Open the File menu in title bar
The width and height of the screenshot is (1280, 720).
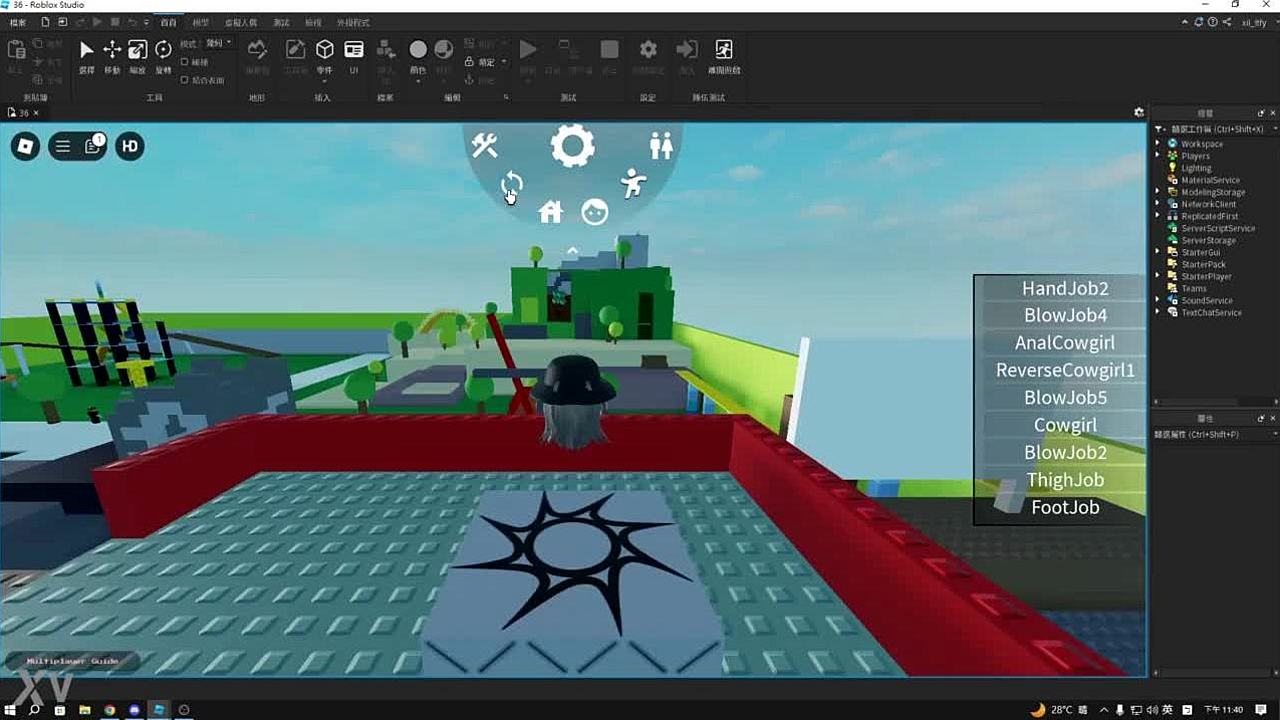pyautogui.click(x=18, y=22)
